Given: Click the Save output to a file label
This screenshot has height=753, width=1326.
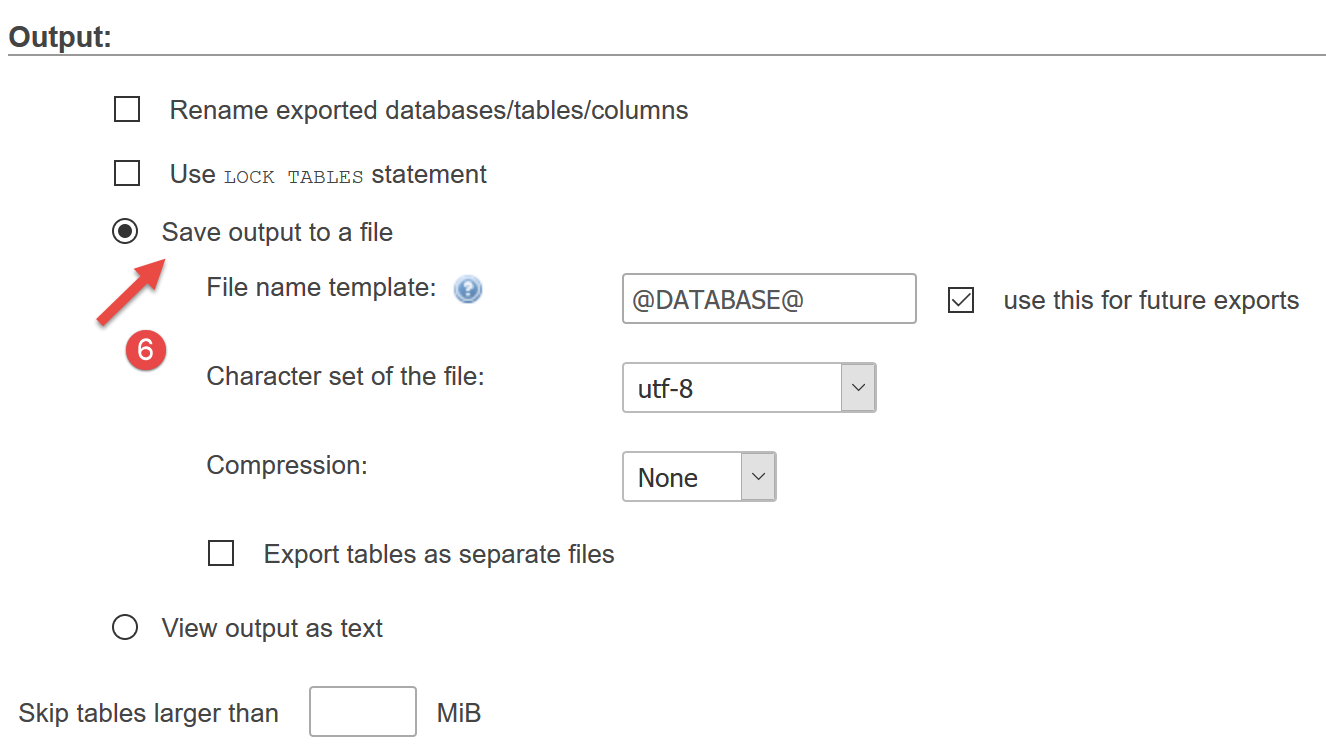Looking at the screenshot, I should coord(277,232).
